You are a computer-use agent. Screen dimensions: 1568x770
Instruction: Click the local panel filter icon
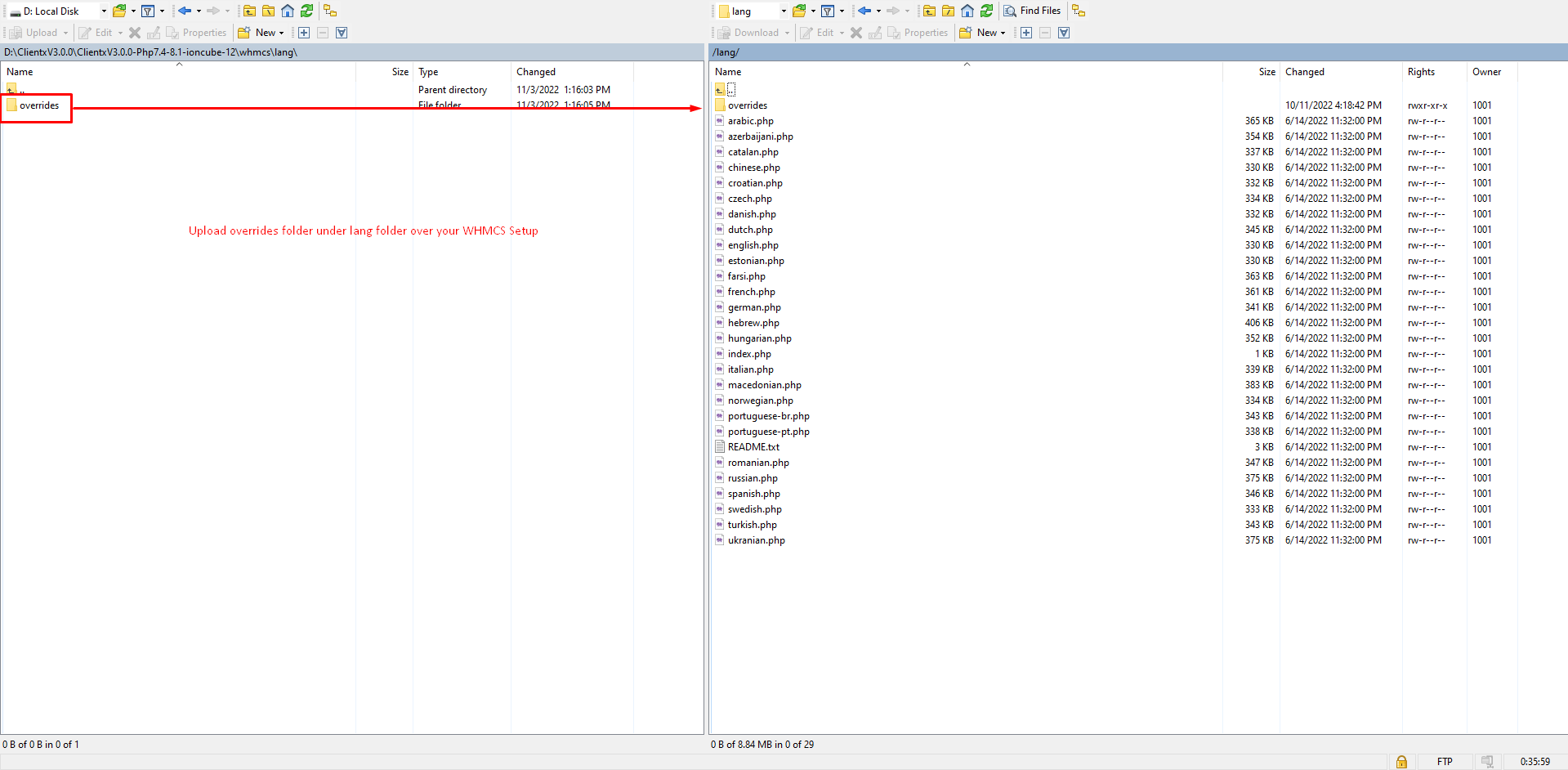click(148, 11)
